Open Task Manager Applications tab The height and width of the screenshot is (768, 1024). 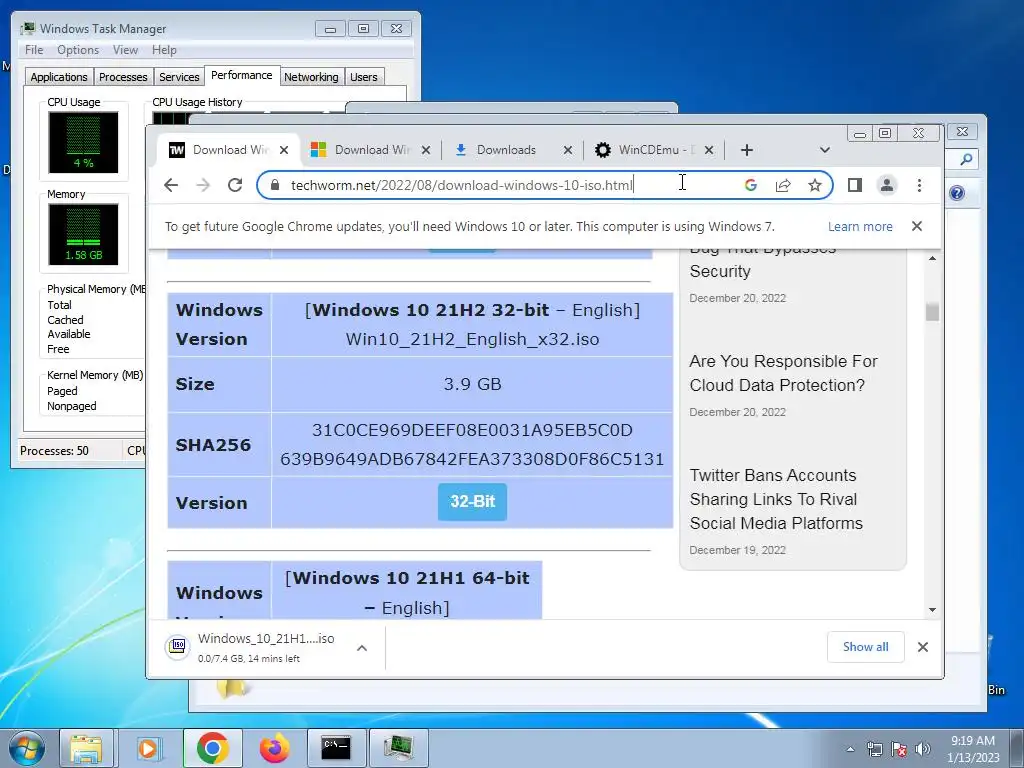point(59,77)
